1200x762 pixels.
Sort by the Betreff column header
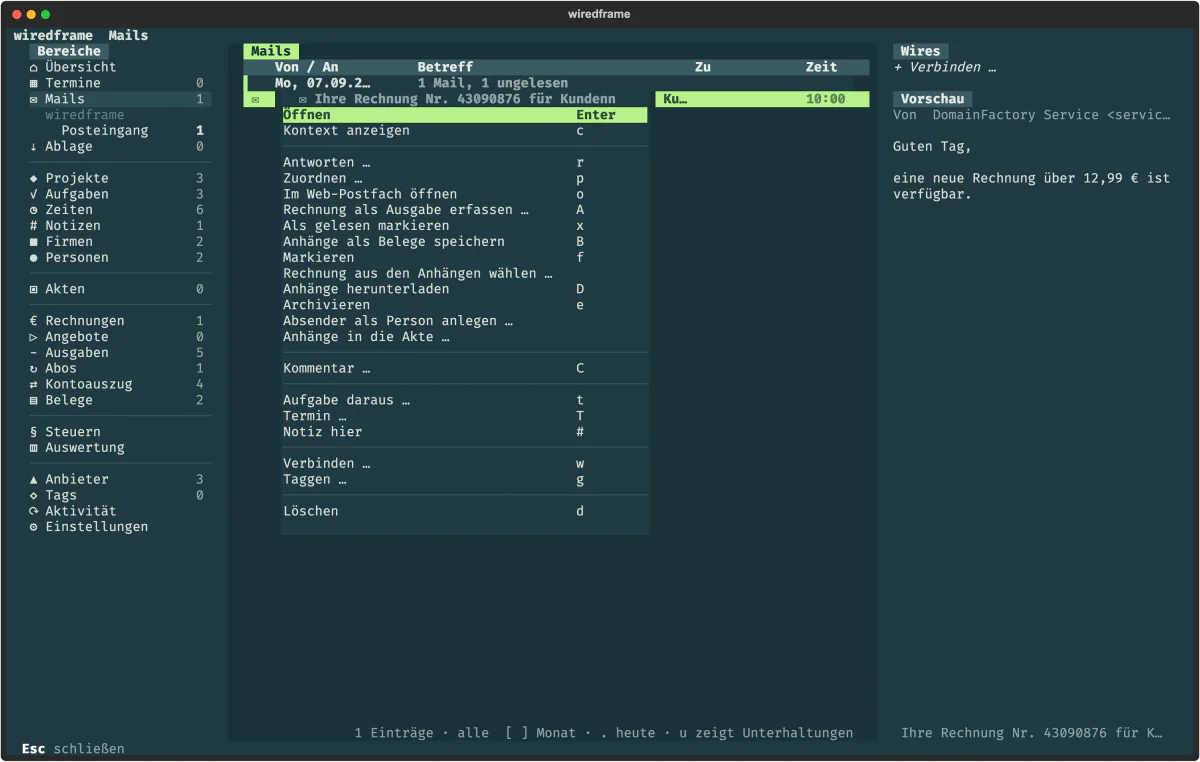pyautogui.click(x=445, y=67)
